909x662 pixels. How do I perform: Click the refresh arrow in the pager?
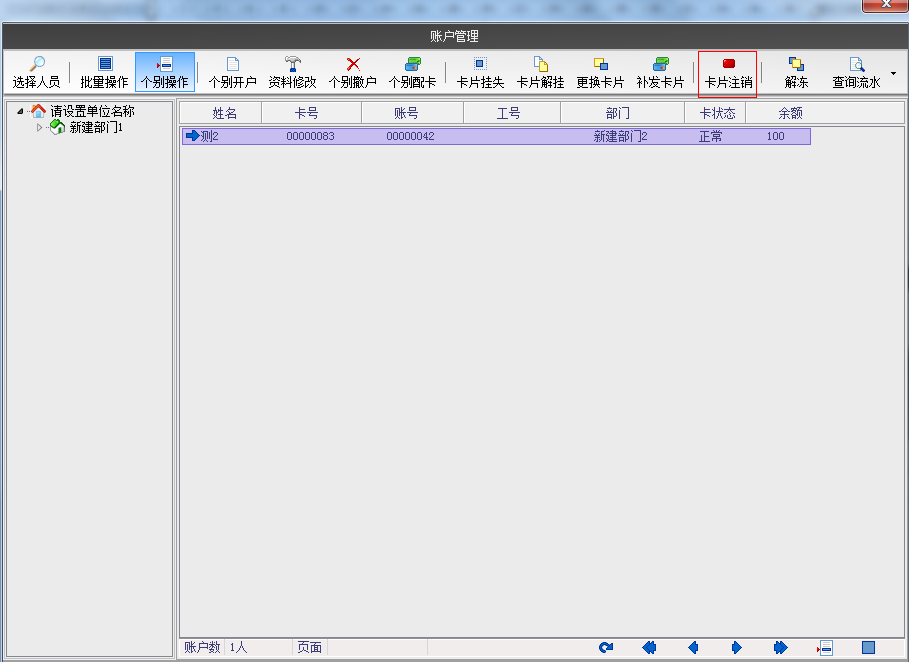click(x=606, y=648)
